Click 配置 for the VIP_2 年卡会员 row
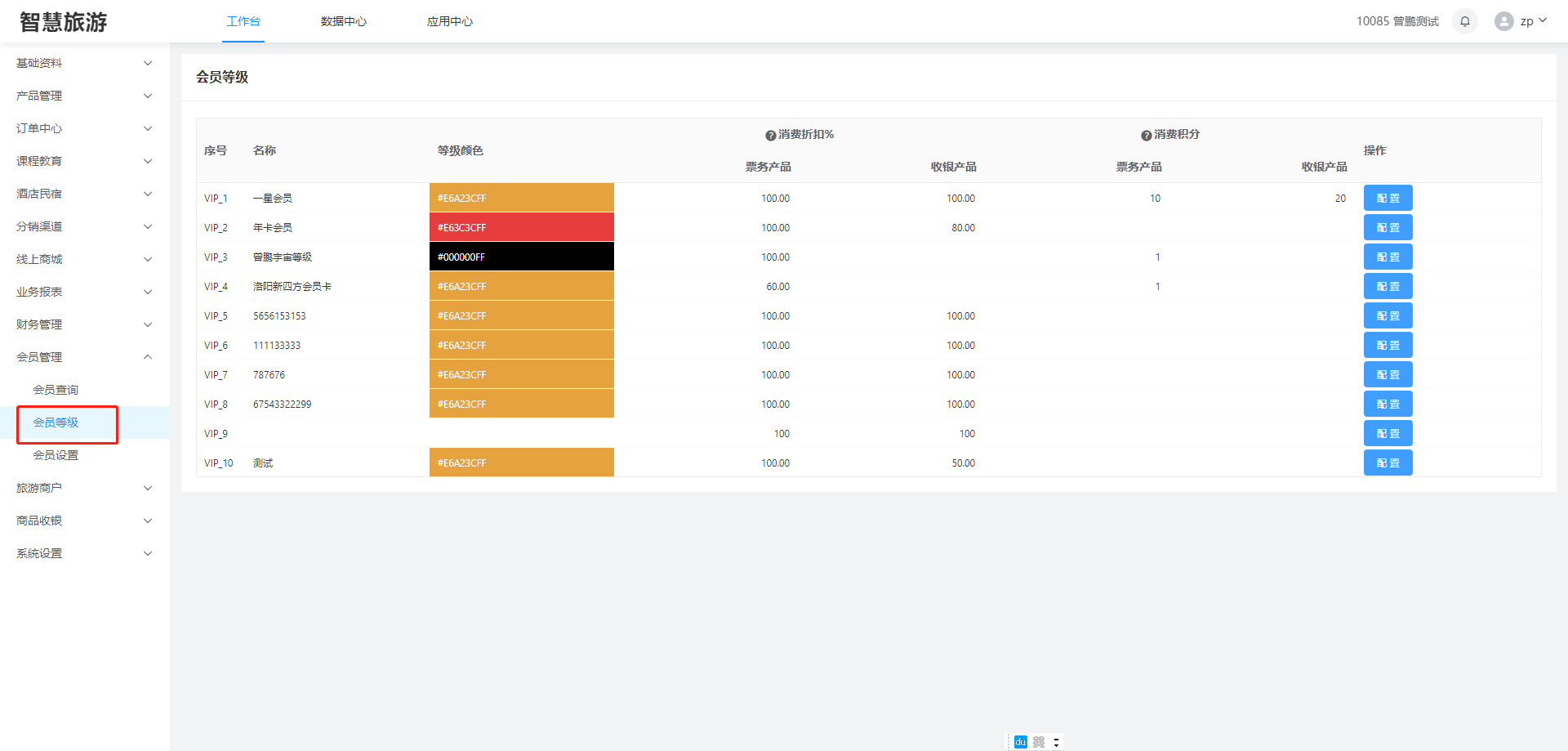This screenshot has width=1568, height=751. tap(1388, 227)
